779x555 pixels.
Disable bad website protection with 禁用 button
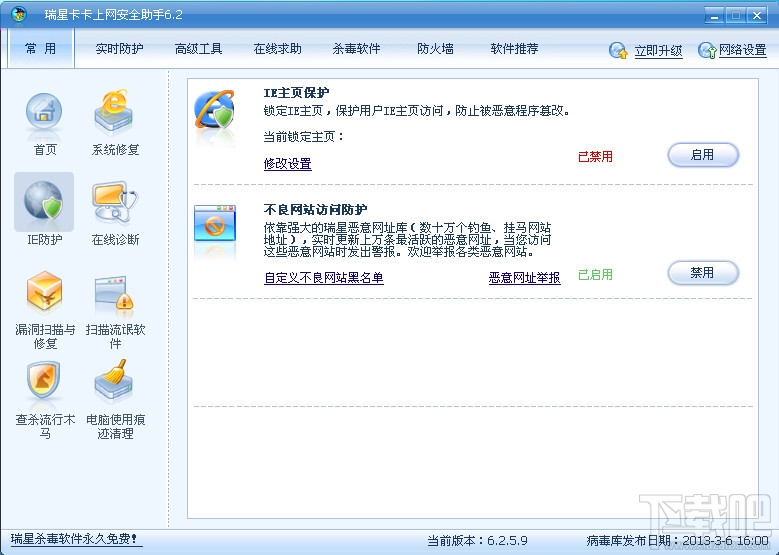(x=703, y=273)
